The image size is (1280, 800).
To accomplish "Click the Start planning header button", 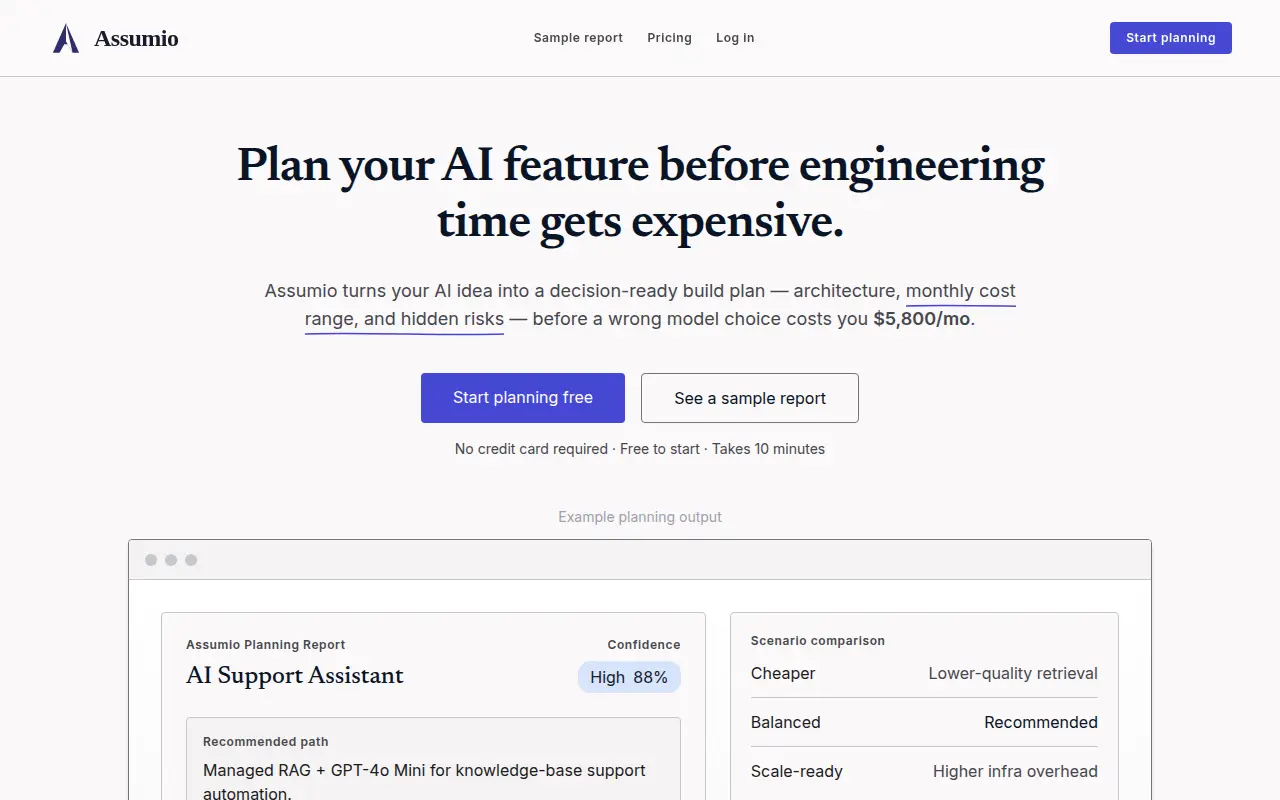I will pyautogui.click(x=1171, y=38).
